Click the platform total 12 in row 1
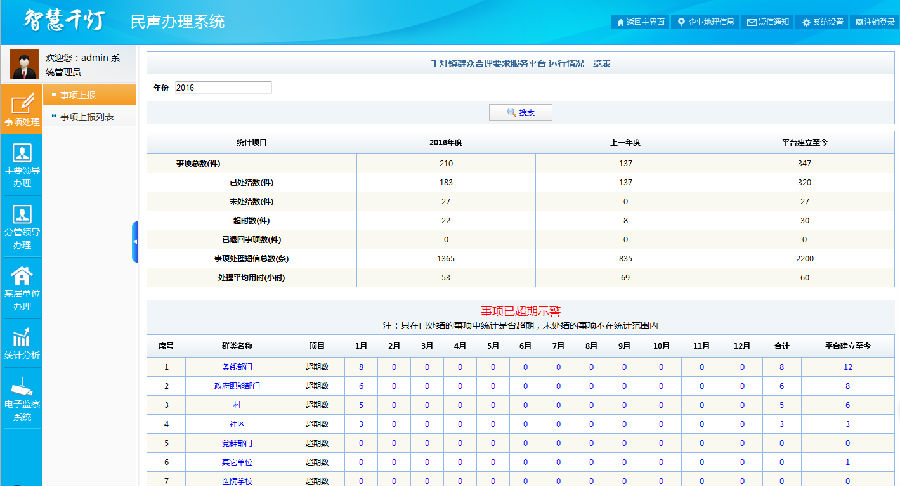The width and height of the screenshot is (900, 486). coord(848,367)
